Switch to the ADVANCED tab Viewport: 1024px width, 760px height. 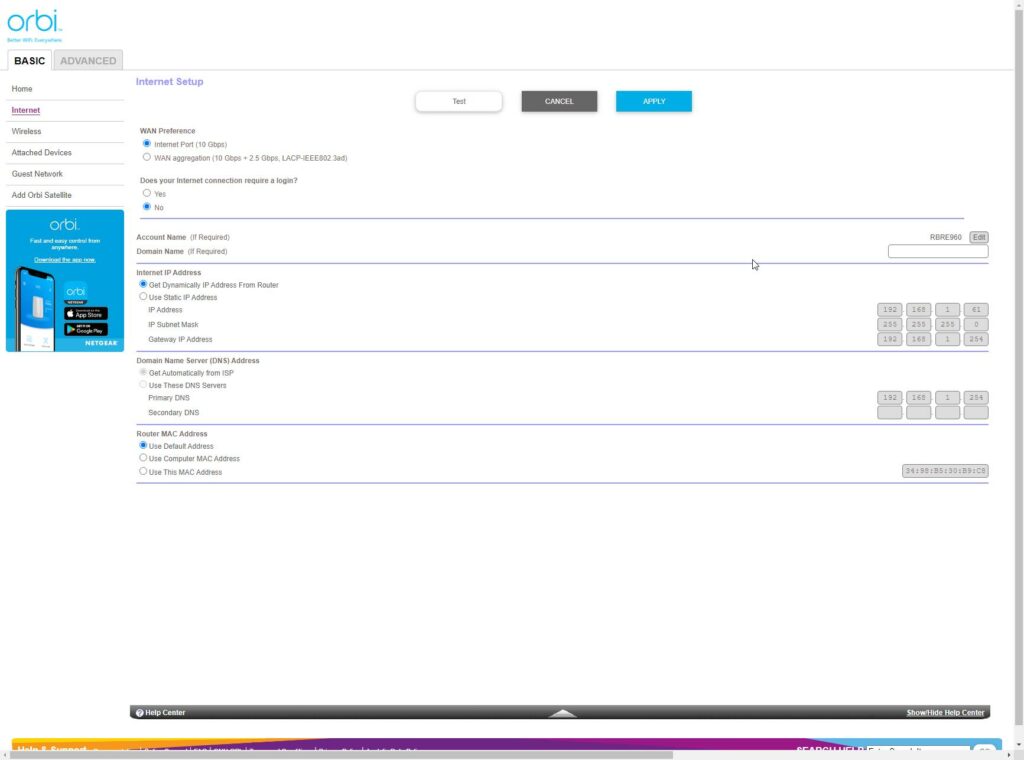click(x=88, y=61)
